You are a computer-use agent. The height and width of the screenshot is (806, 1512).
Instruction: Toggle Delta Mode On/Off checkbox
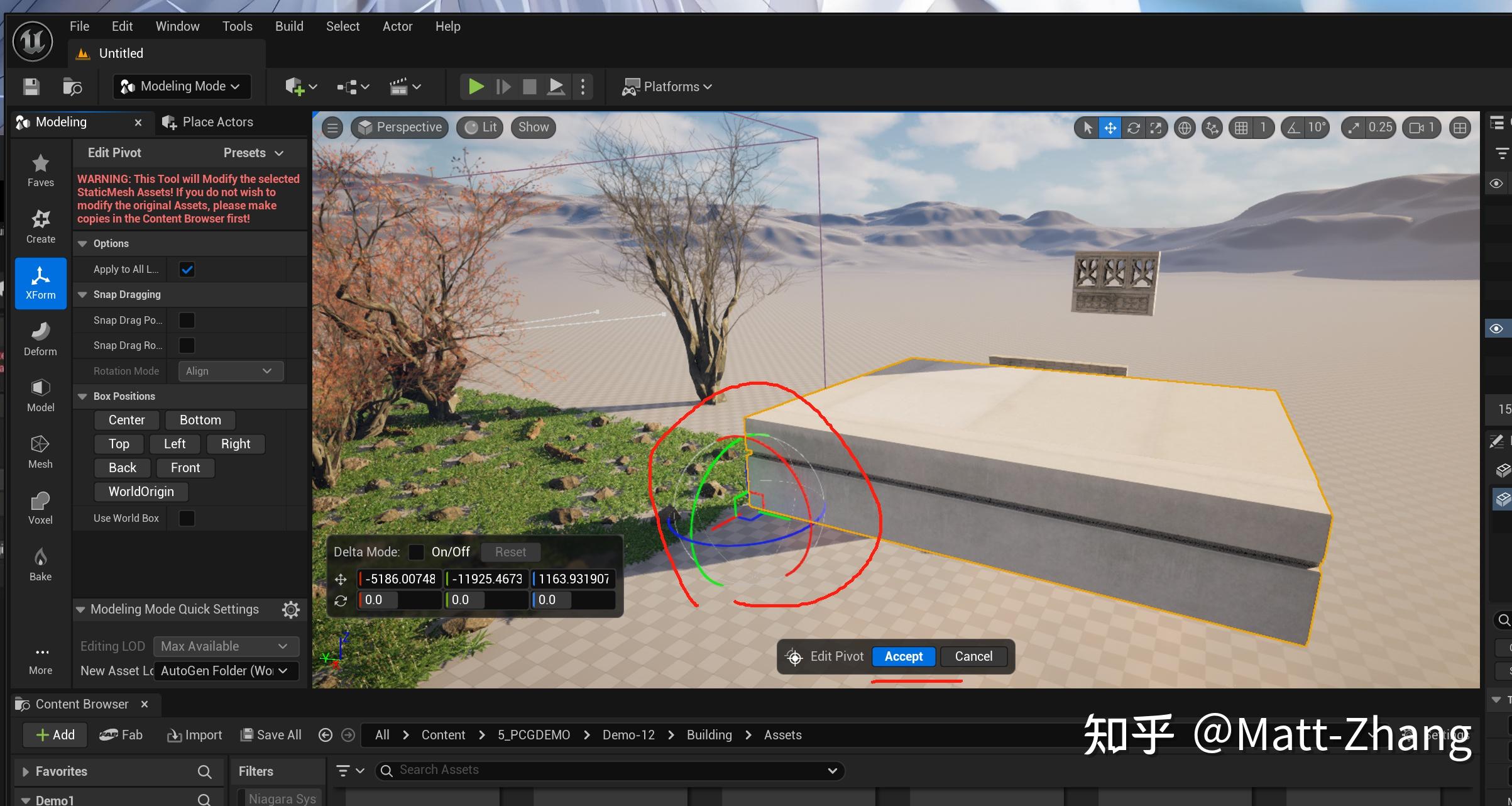click(x=416, y=552)
